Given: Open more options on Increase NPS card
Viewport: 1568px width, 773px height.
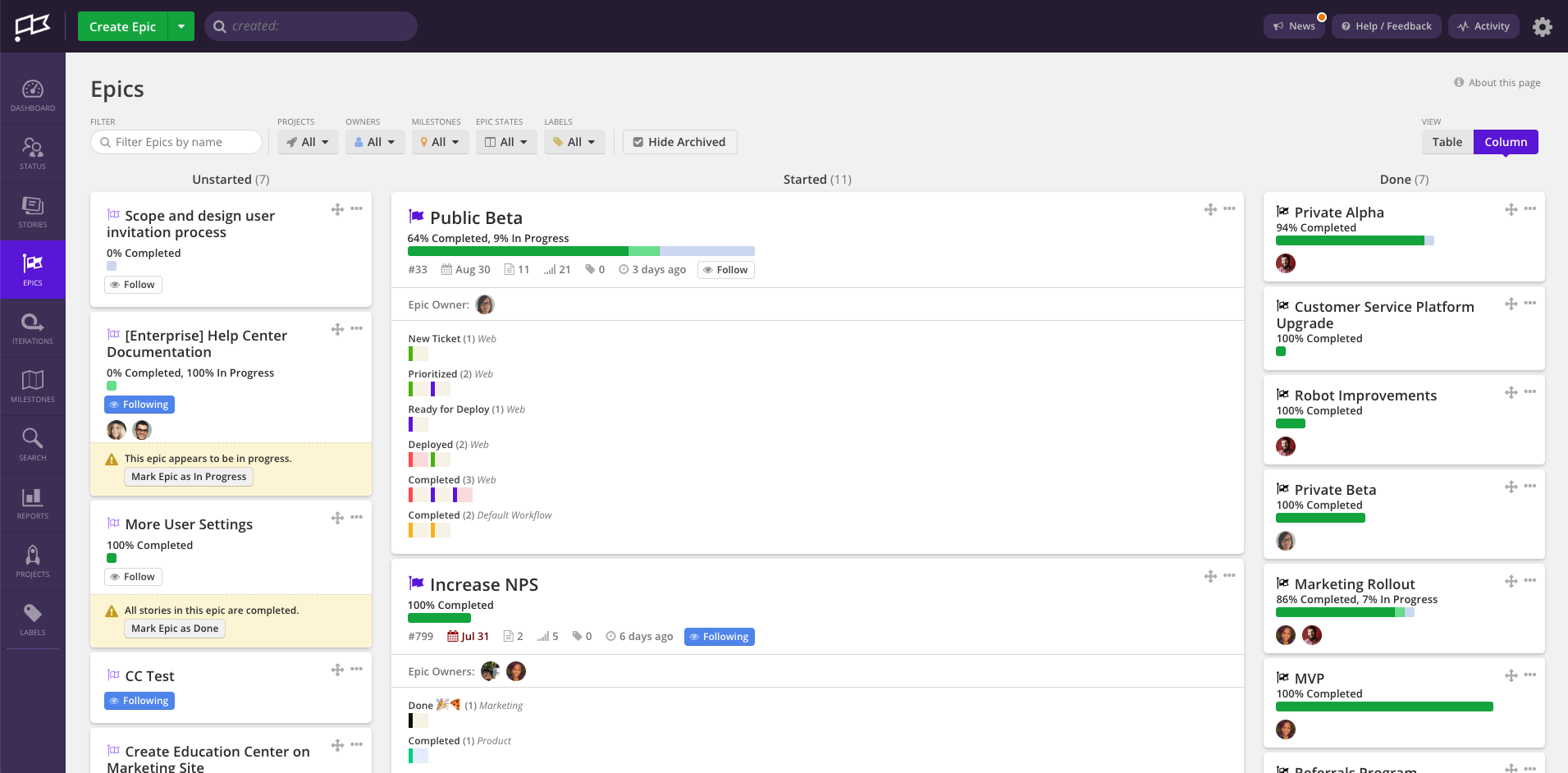Looking at the screenshot, I should (x=1229, y=575).
